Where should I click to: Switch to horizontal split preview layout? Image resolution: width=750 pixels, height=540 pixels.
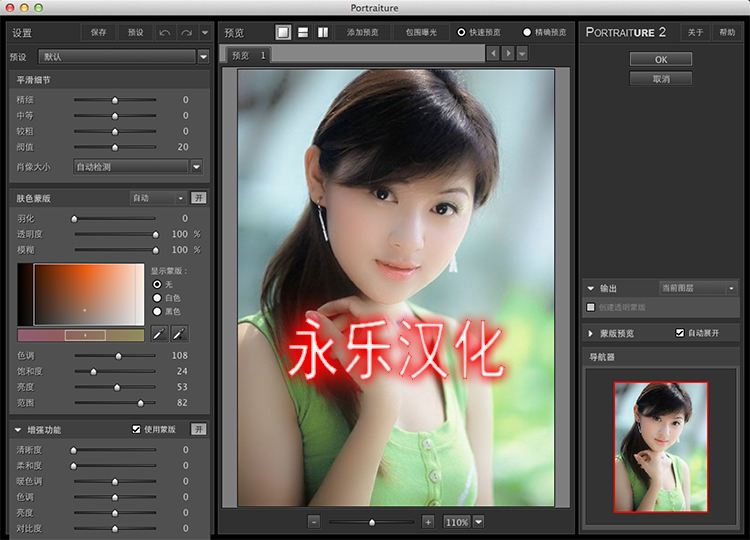(x=303, y=32)
